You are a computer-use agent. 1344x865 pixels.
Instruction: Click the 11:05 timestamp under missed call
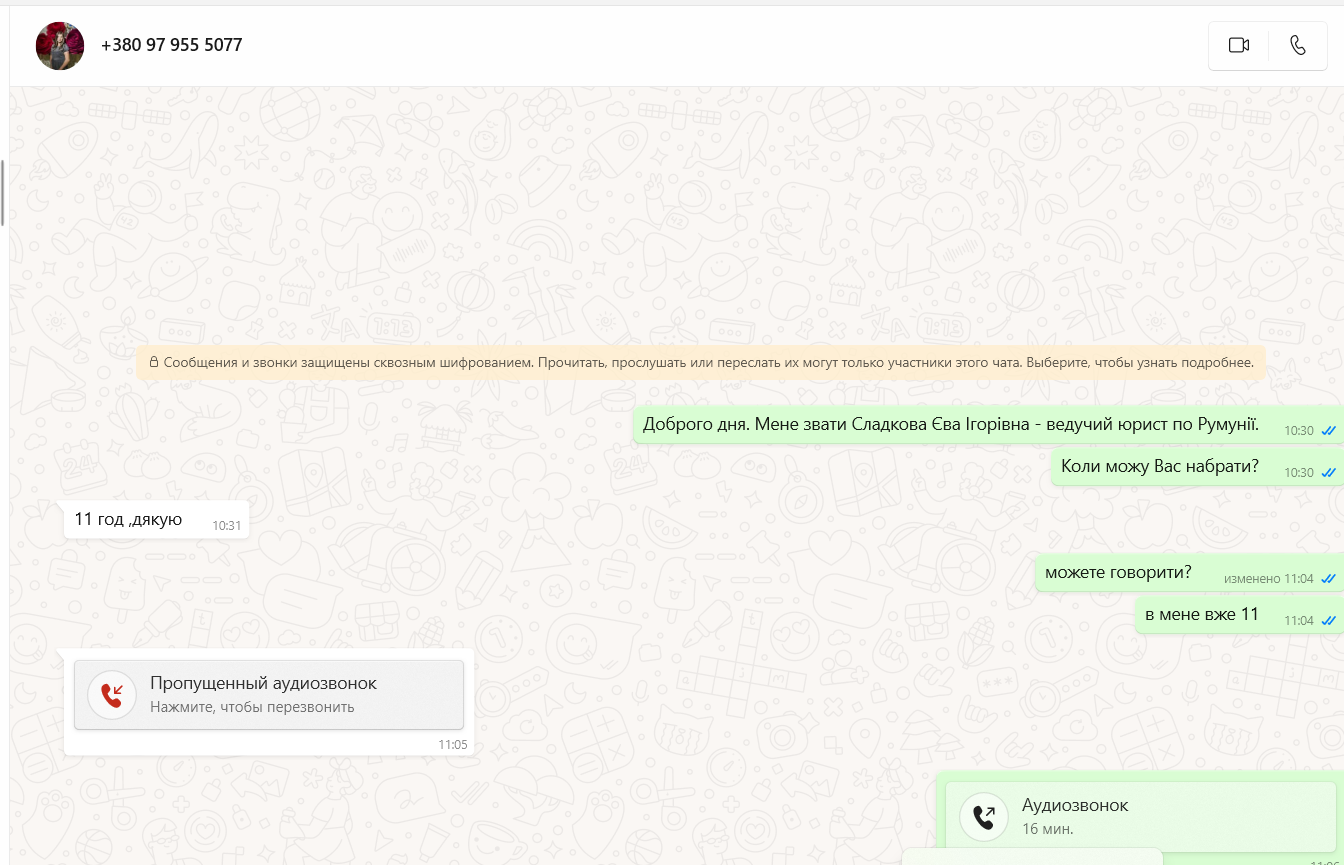[452, 745]
